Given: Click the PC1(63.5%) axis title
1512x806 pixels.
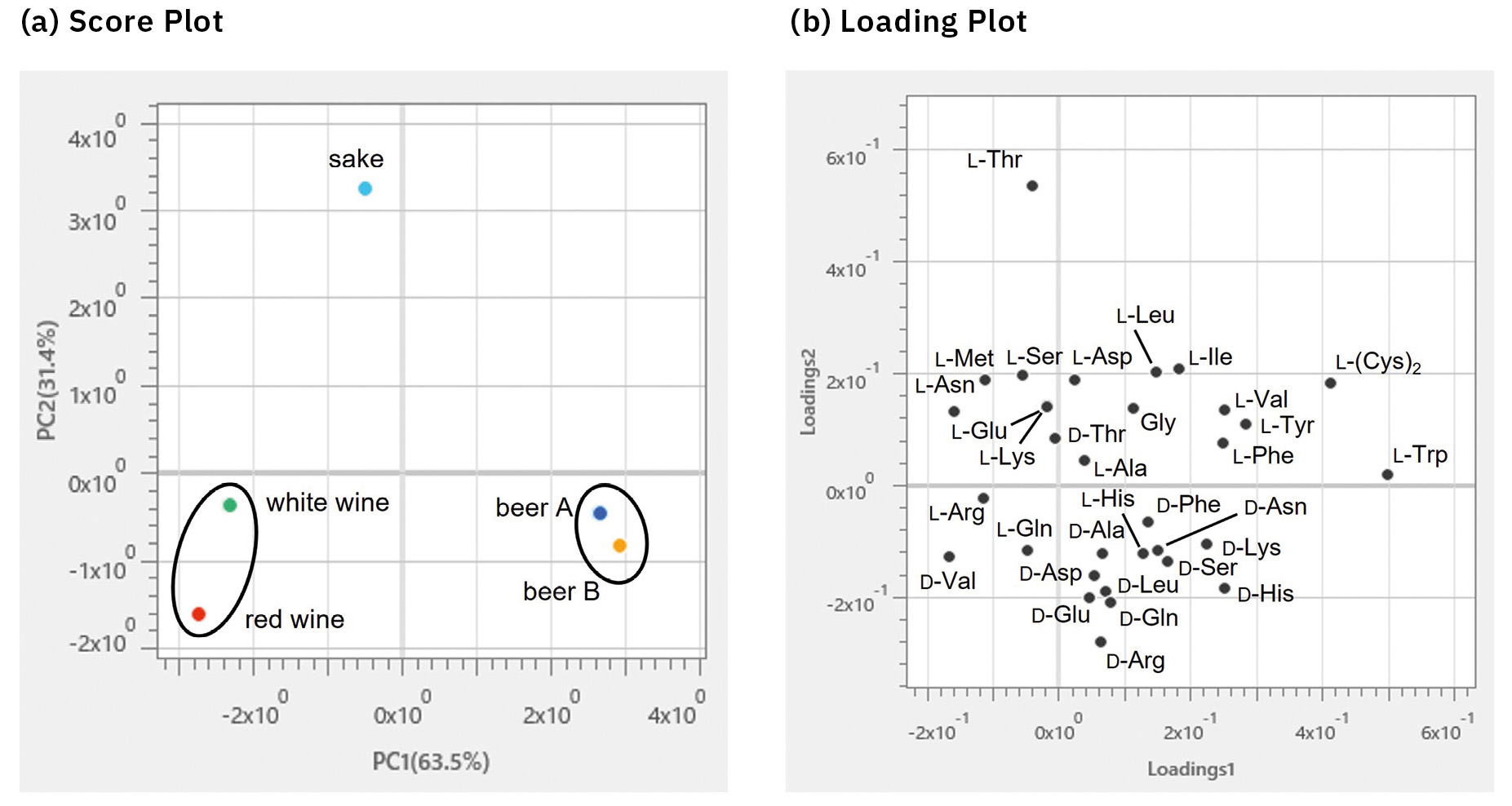Looking at the screenshot, I should (431, 761).
